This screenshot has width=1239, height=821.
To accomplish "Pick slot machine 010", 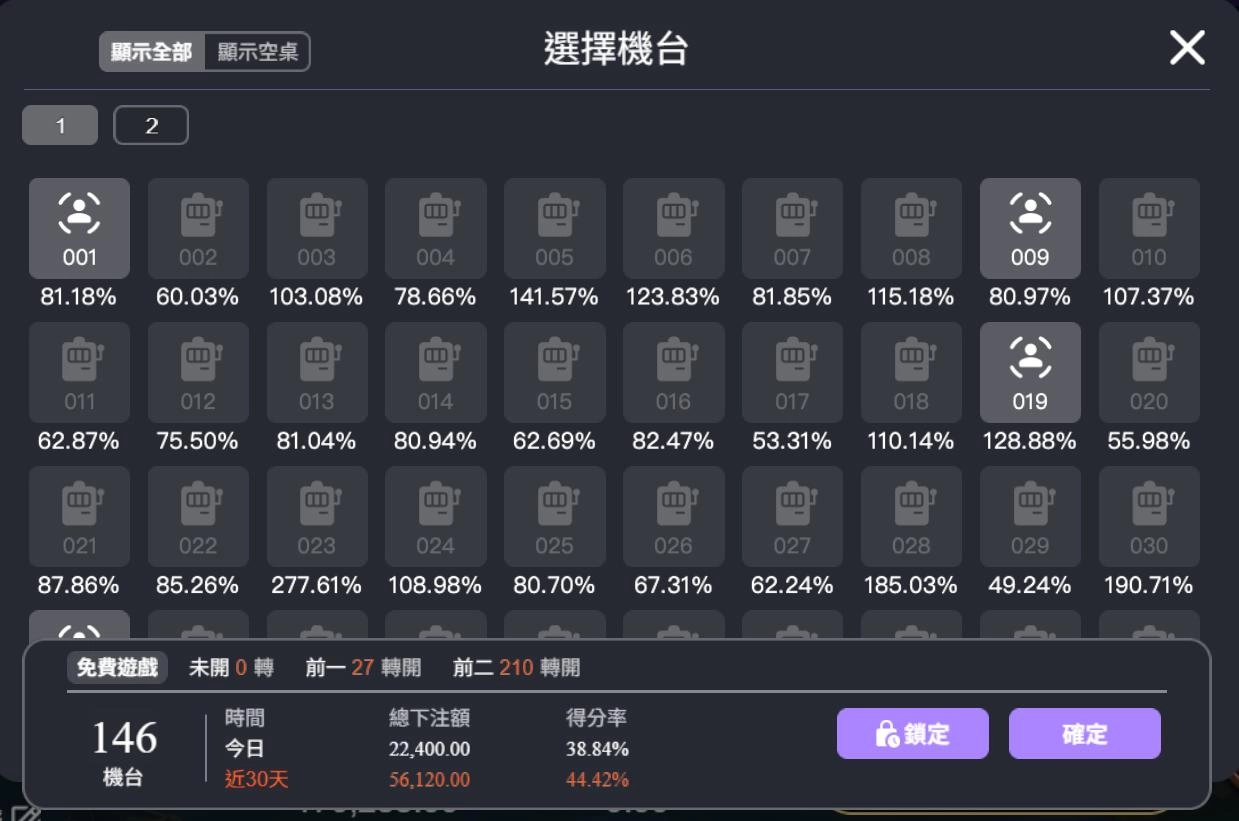I will pos(1149,228).
